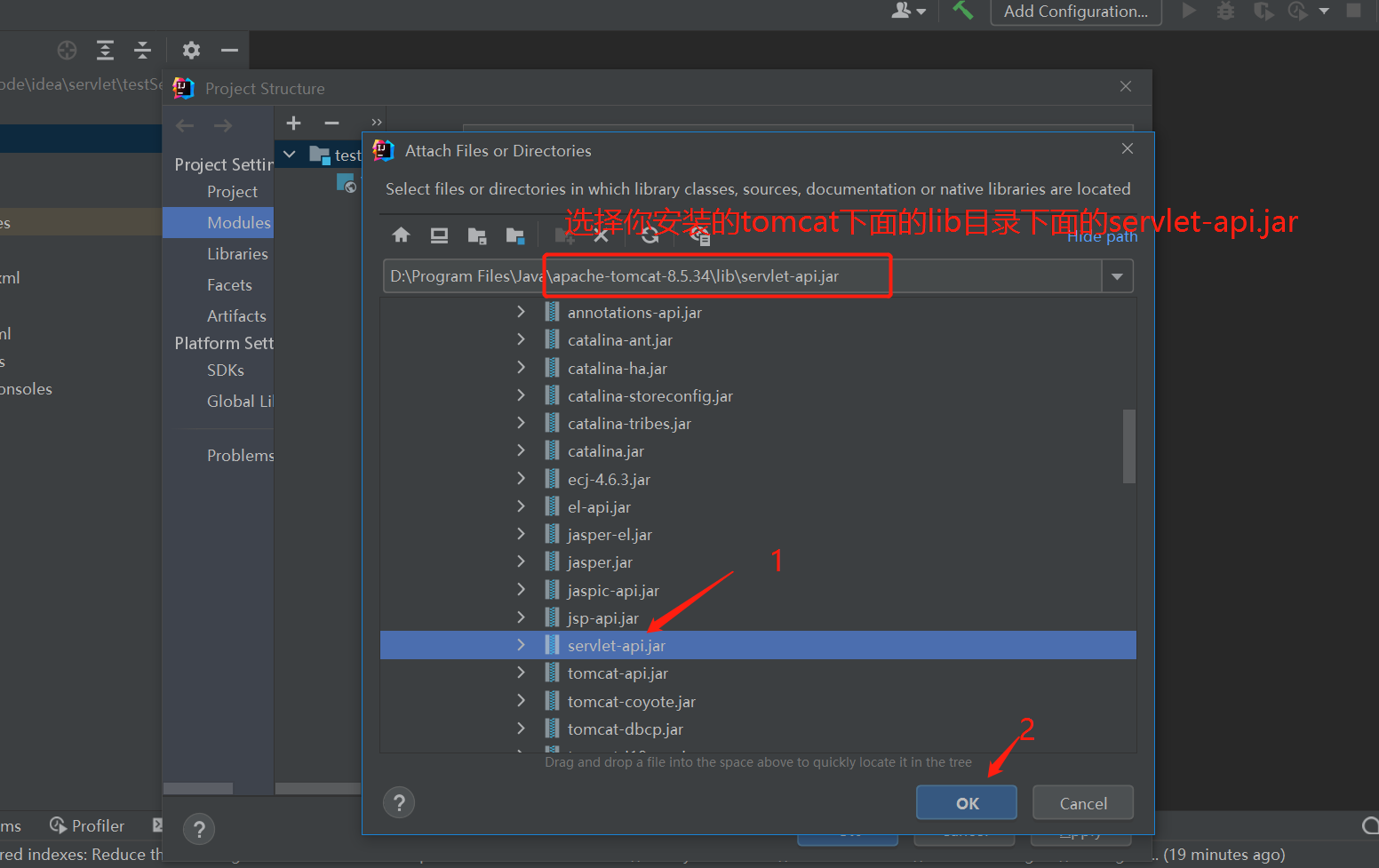
Task: Click Add Configuration button
Action: tap(1076, 12)
